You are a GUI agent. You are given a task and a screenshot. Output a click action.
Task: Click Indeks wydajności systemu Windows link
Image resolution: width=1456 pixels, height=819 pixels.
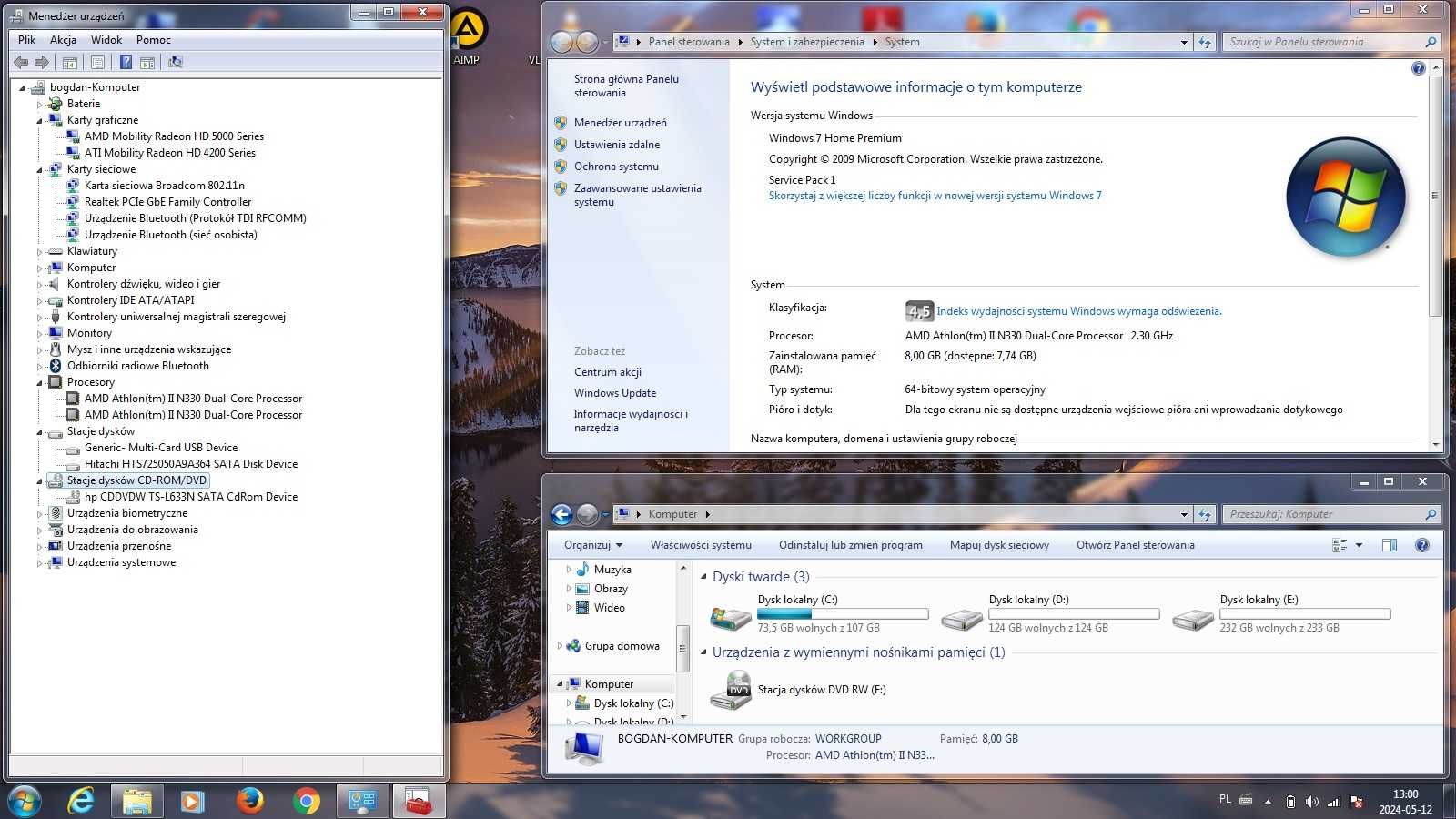coord(1079,311)
